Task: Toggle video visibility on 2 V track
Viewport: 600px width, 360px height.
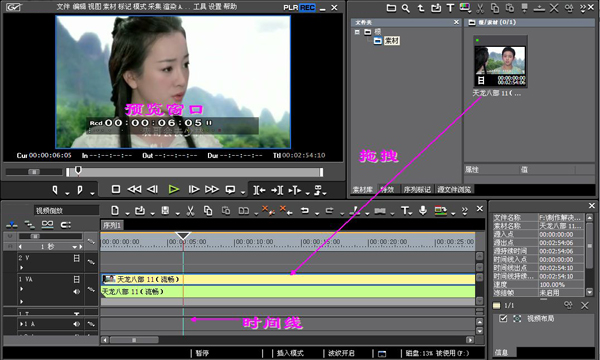Action: (x=77, y=258)
